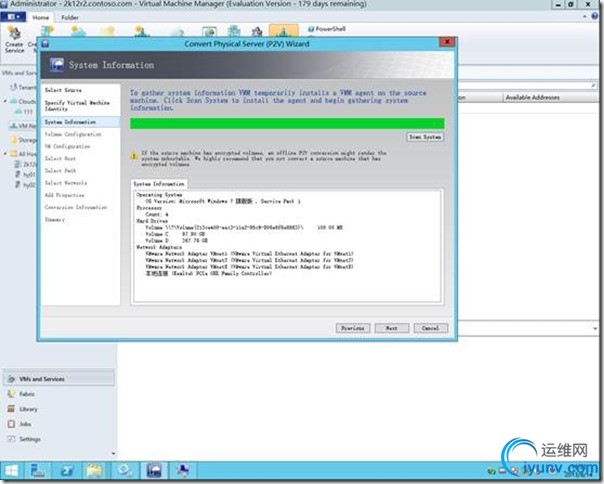Click the Windows Start button
The image size is (604, 484).
point(12,471)
